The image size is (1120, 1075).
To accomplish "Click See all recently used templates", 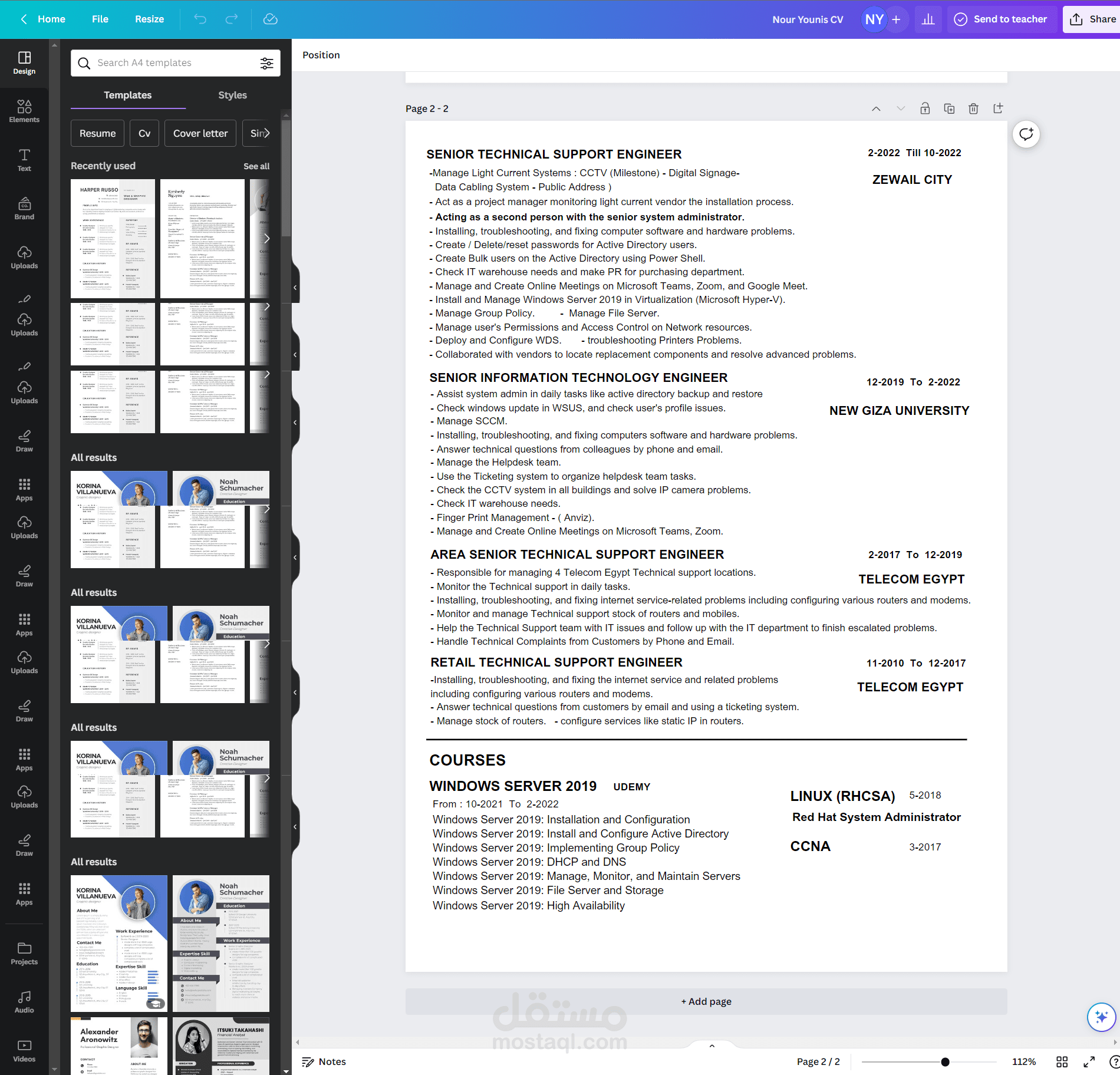I will (256, 166).
